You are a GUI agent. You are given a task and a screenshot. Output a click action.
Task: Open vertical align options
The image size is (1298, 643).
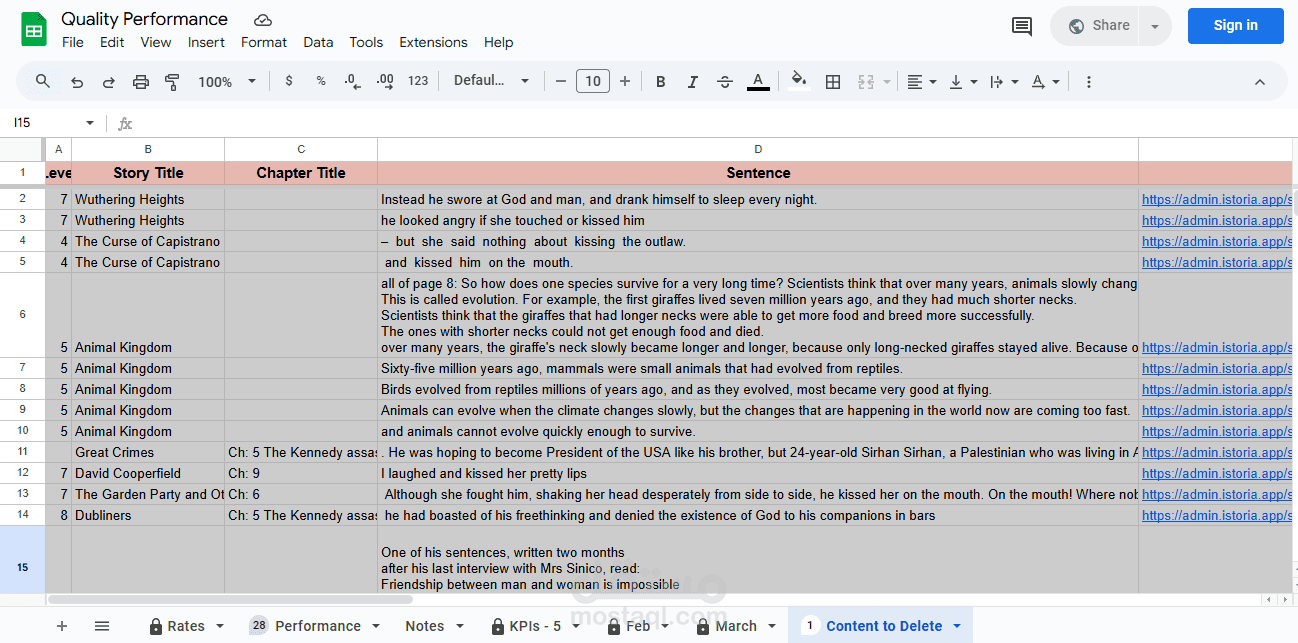[x=963, y=82]
